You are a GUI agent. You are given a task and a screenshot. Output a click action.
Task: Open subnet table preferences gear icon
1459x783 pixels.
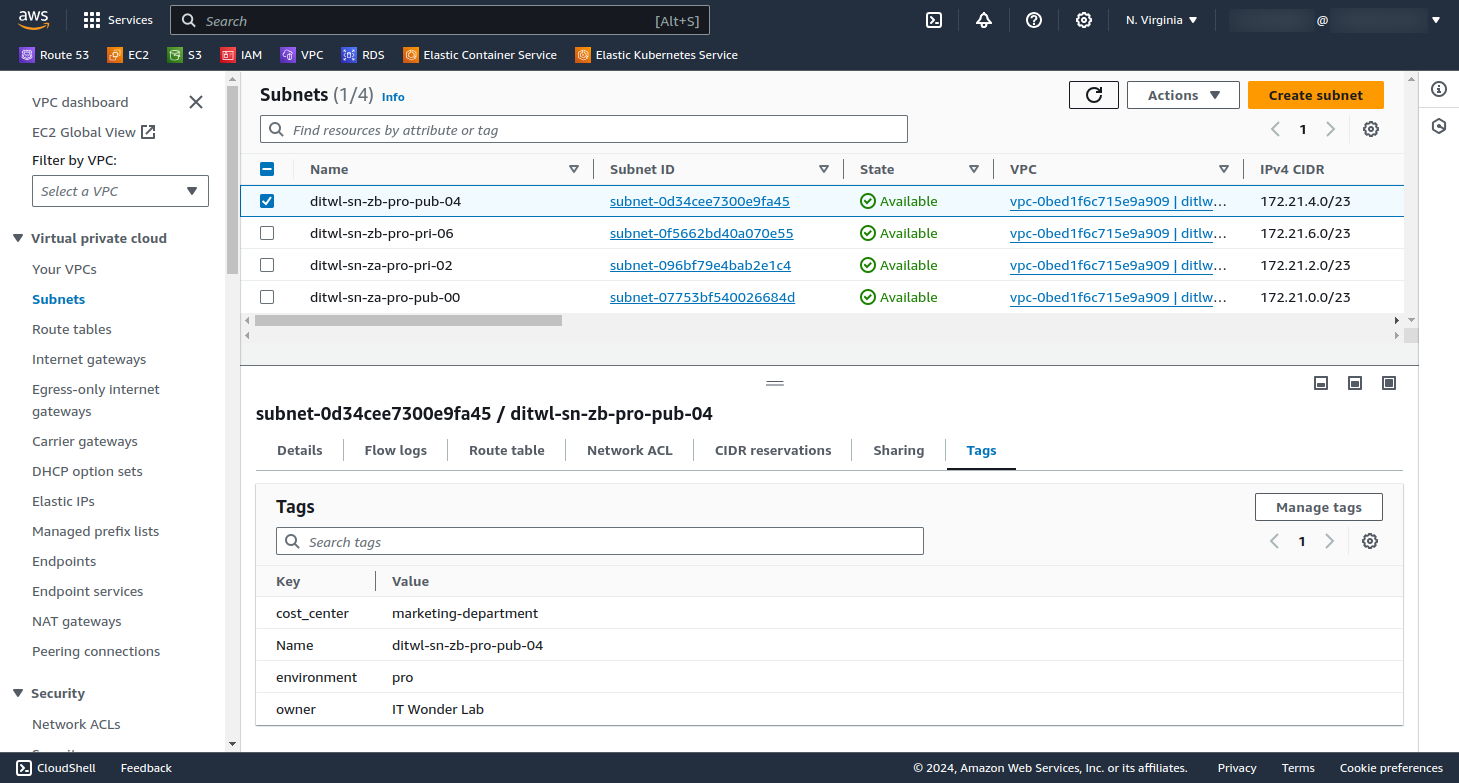click(1371, 129)
